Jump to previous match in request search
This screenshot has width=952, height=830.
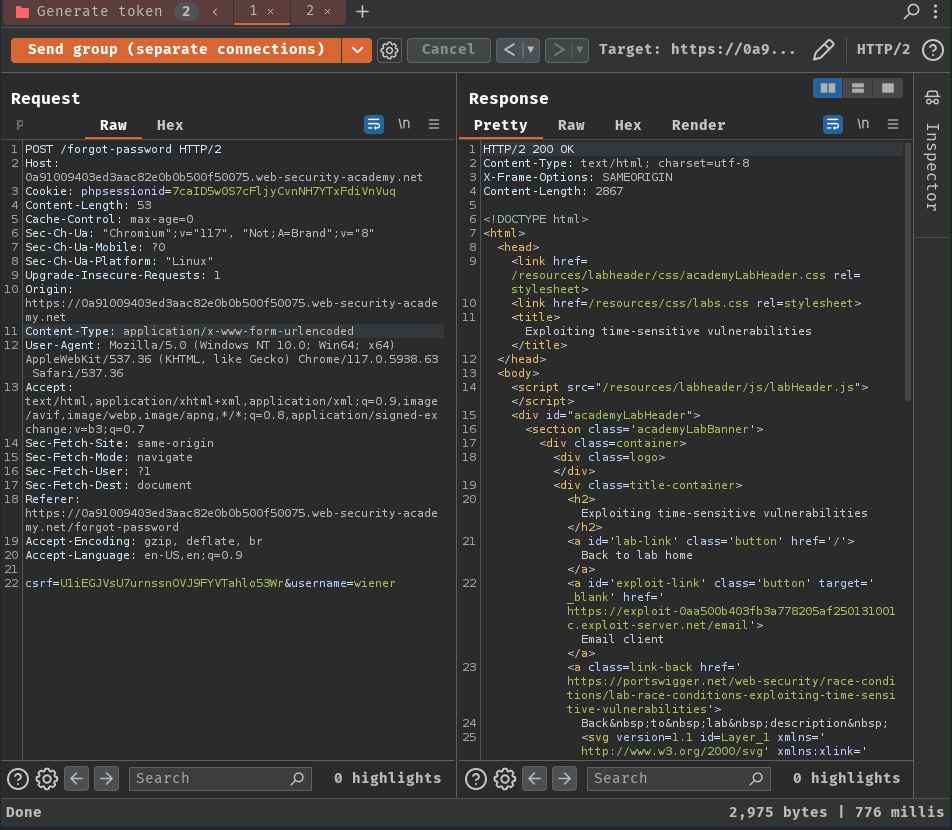[x=76, y=778]
